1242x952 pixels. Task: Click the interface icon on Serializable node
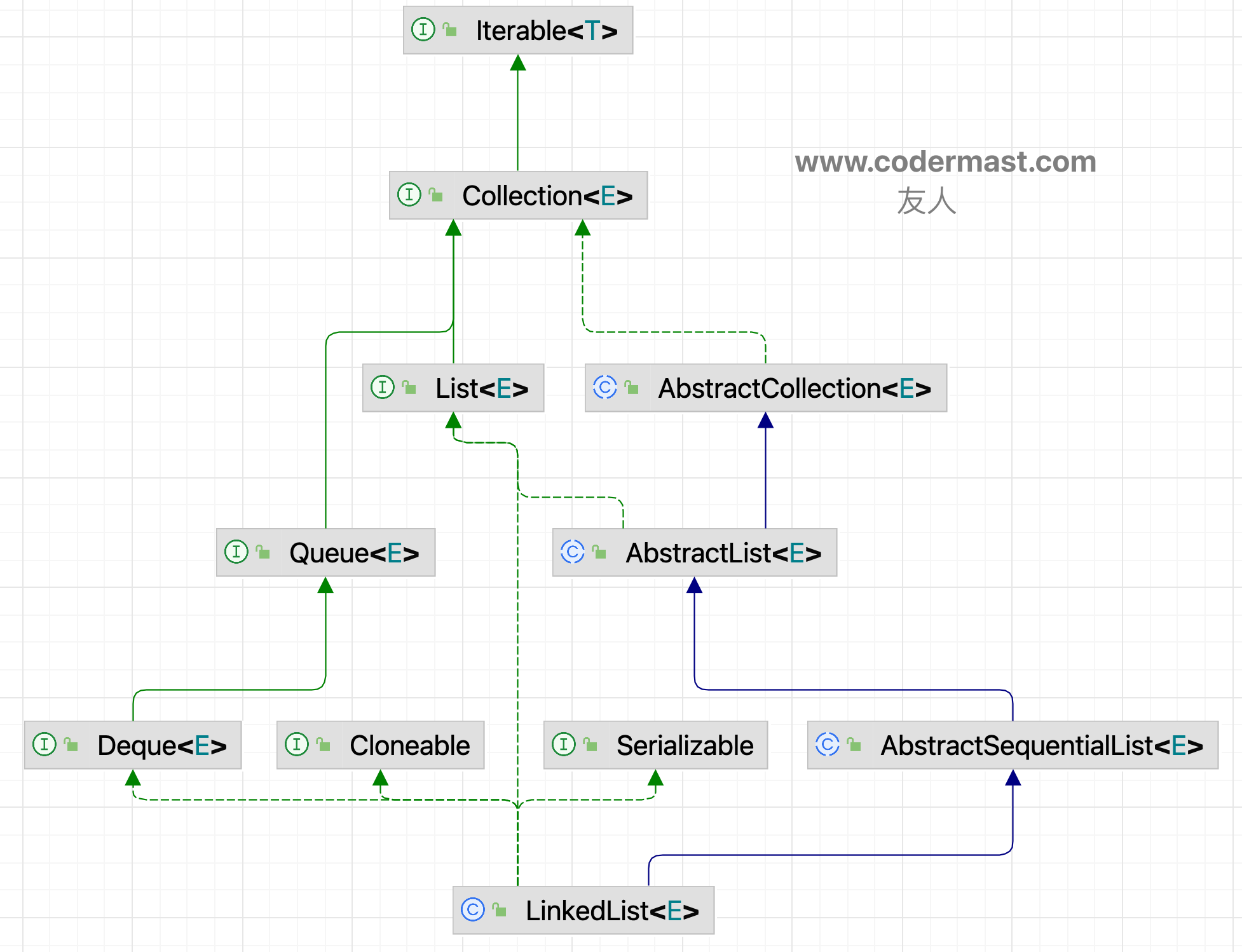coord(563,744)
